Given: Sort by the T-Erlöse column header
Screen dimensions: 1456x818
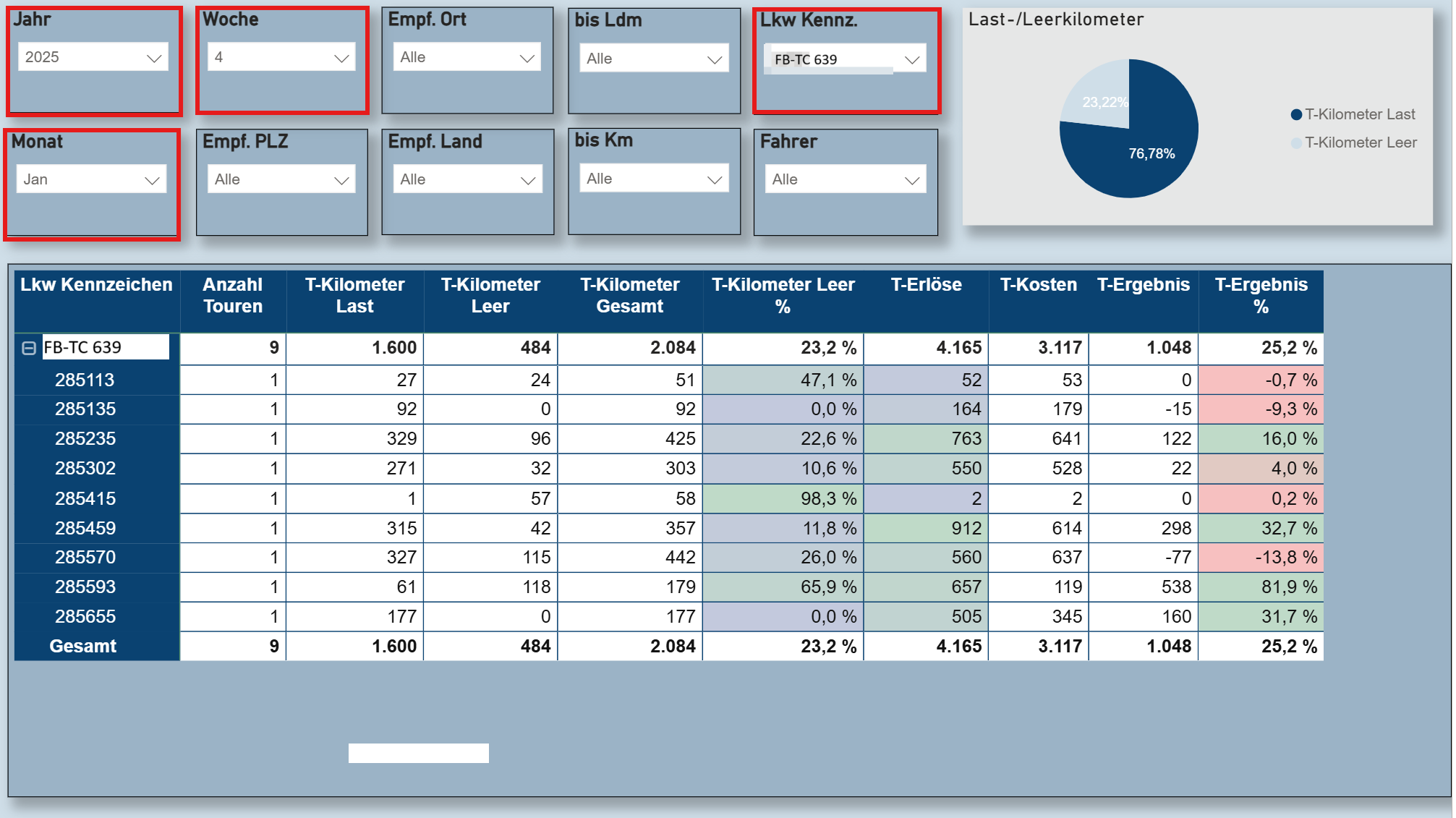Looking at the screenshot, I should (926, 285).
